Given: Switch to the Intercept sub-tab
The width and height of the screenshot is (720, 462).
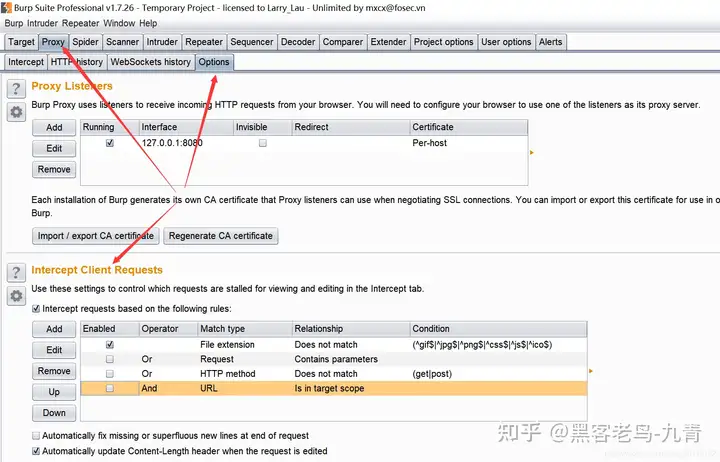Looking at the screenshot, I should click(26, 62).
